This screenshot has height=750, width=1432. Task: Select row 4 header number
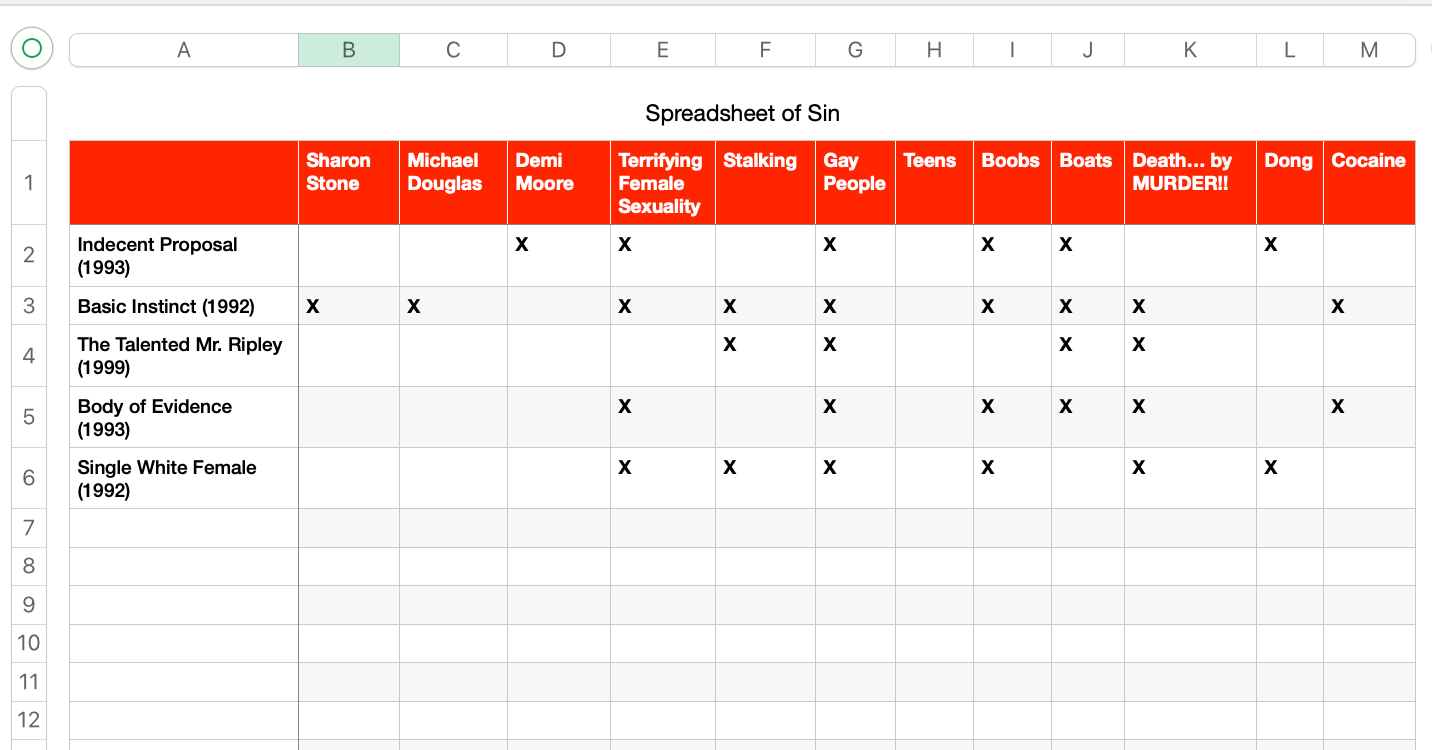click(29, 355)
